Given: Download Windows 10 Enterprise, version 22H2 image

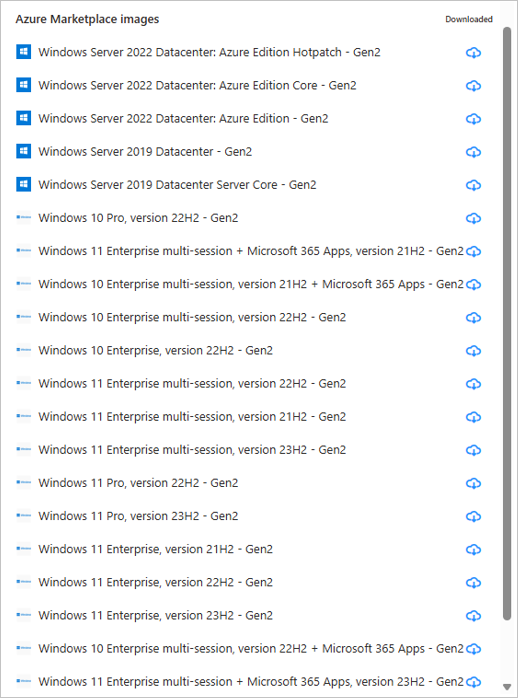Looking at the screenshot, I should click(x=473, y=350).
